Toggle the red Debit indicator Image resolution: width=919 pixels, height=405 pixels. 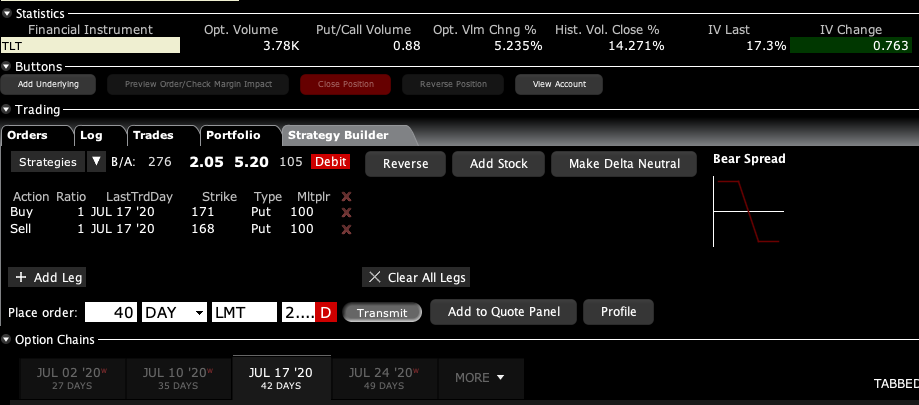point(329,162)
